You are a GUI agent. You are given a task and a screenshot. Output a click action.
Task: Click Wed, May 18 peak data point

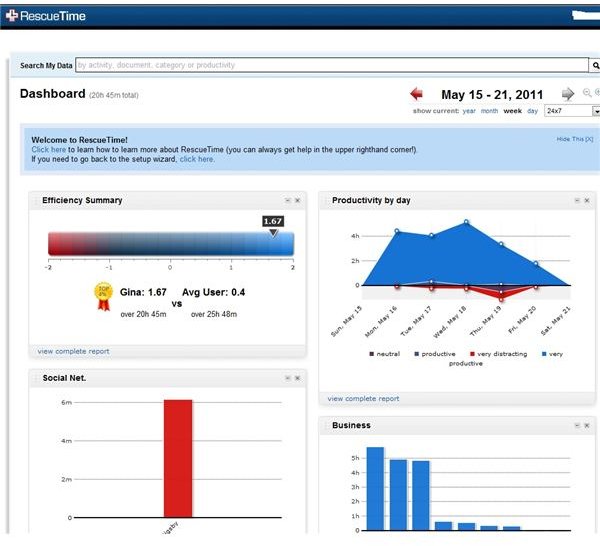[x=466, y=222]
